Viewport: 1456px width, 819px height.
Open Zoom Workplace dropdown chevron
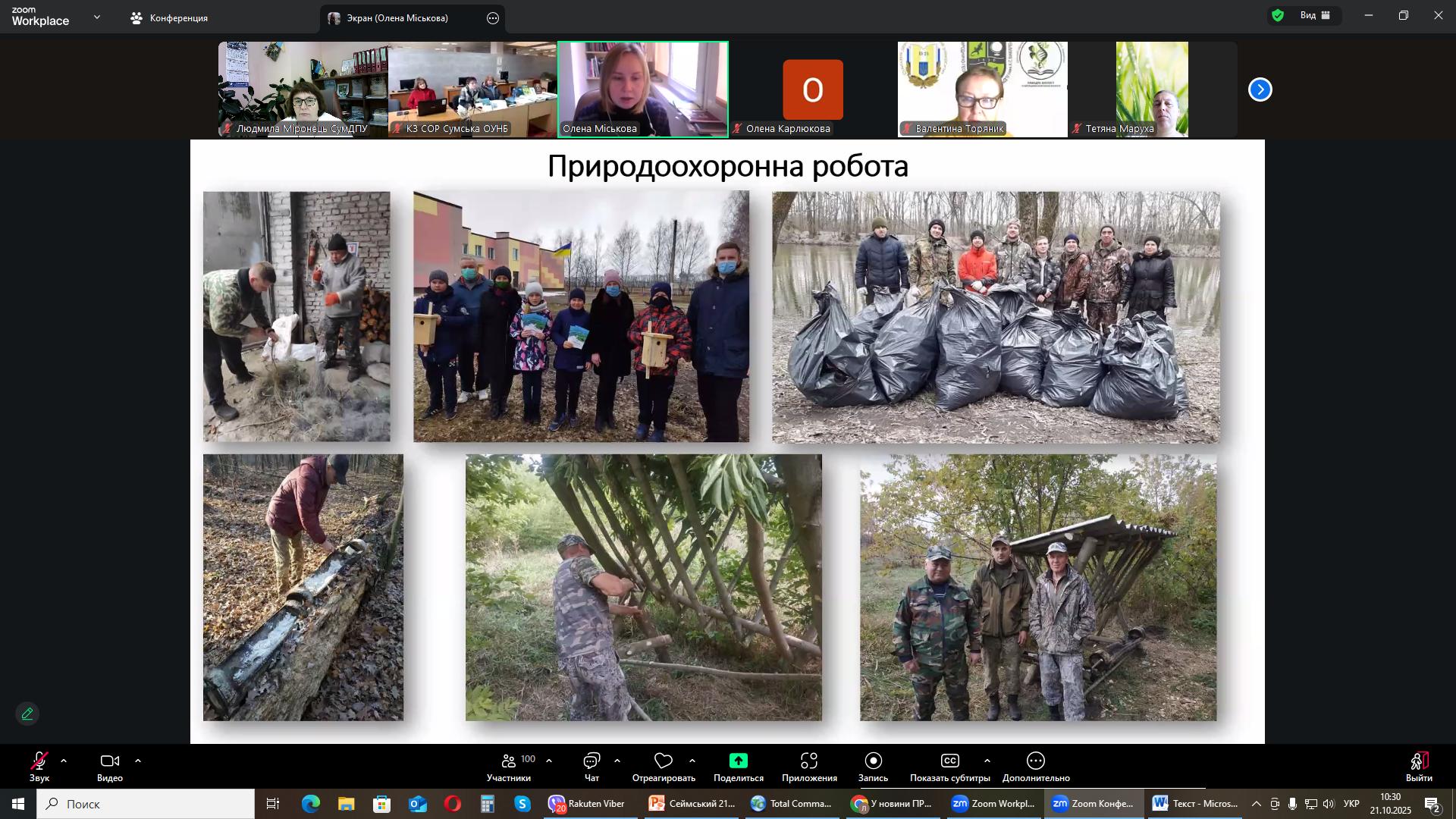(x=97, y=17)
